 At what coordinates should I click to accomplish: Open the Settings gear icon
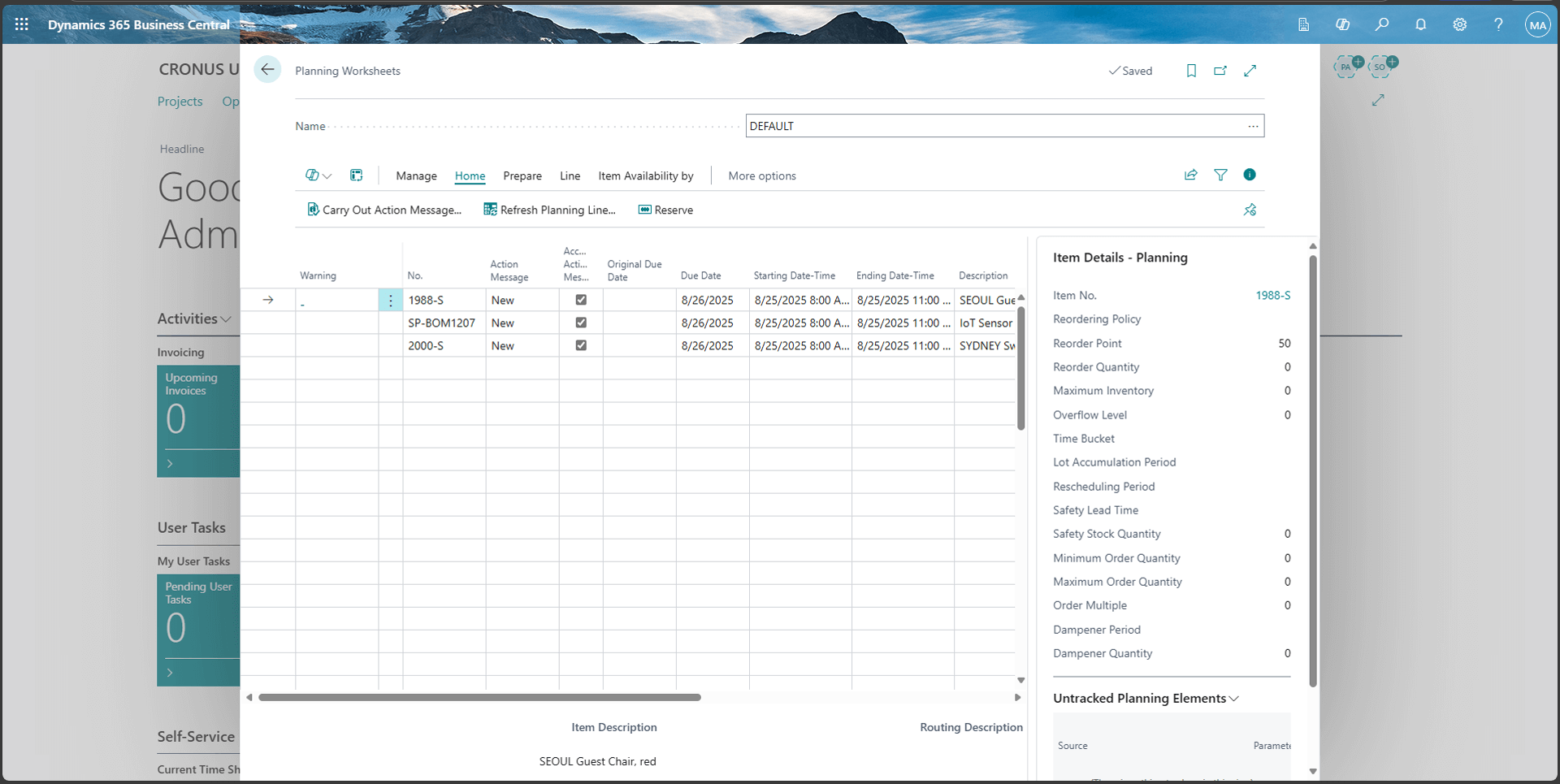click(1460, 24)
